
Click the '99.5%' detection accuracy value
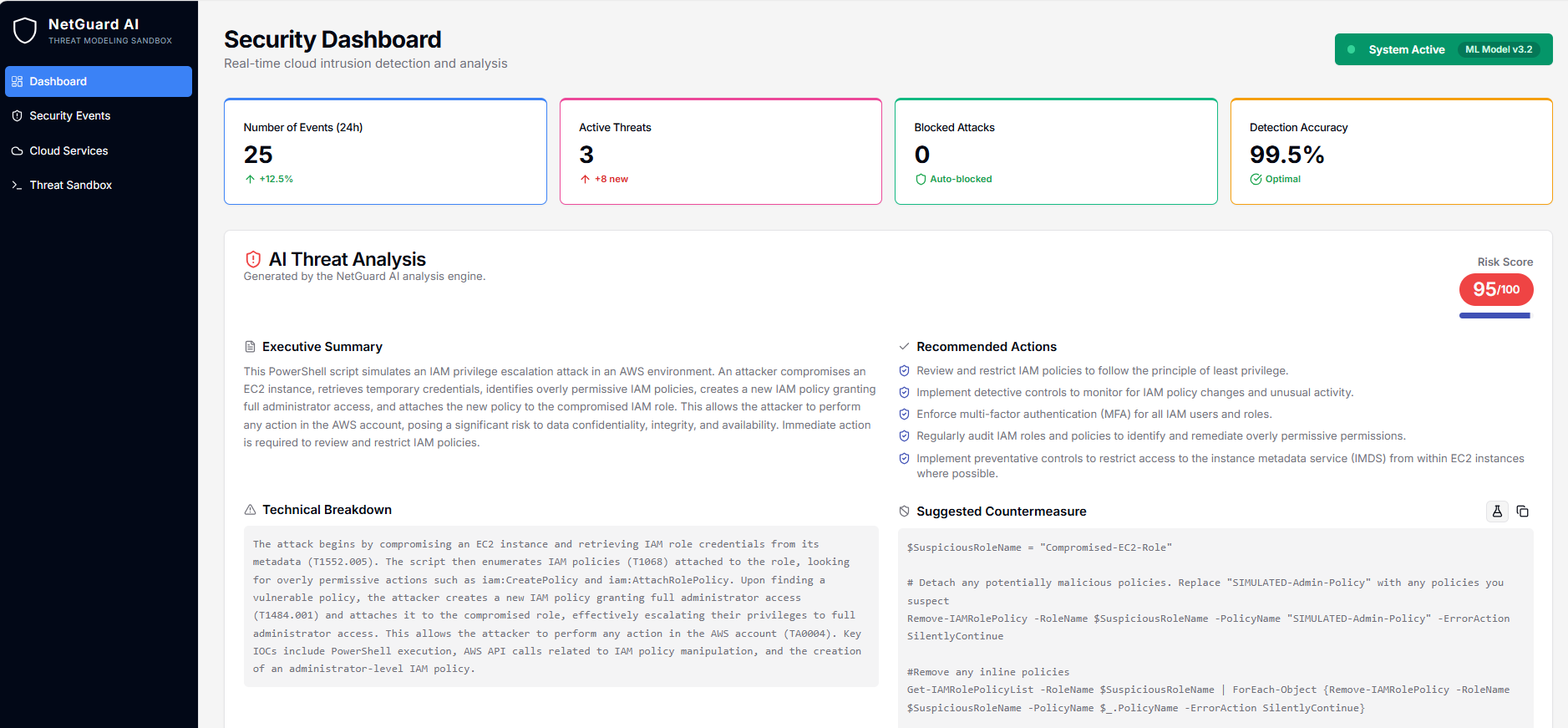1286,155
